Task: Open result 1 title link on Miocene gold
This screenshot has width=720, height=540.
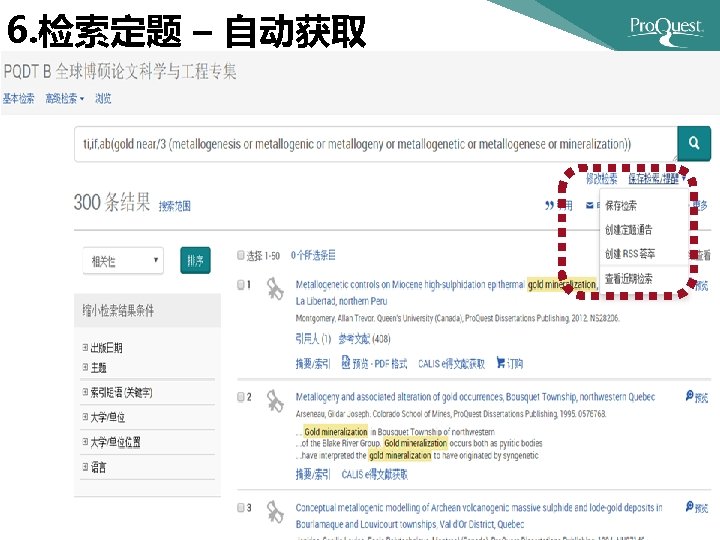Action: click(446, 292)
